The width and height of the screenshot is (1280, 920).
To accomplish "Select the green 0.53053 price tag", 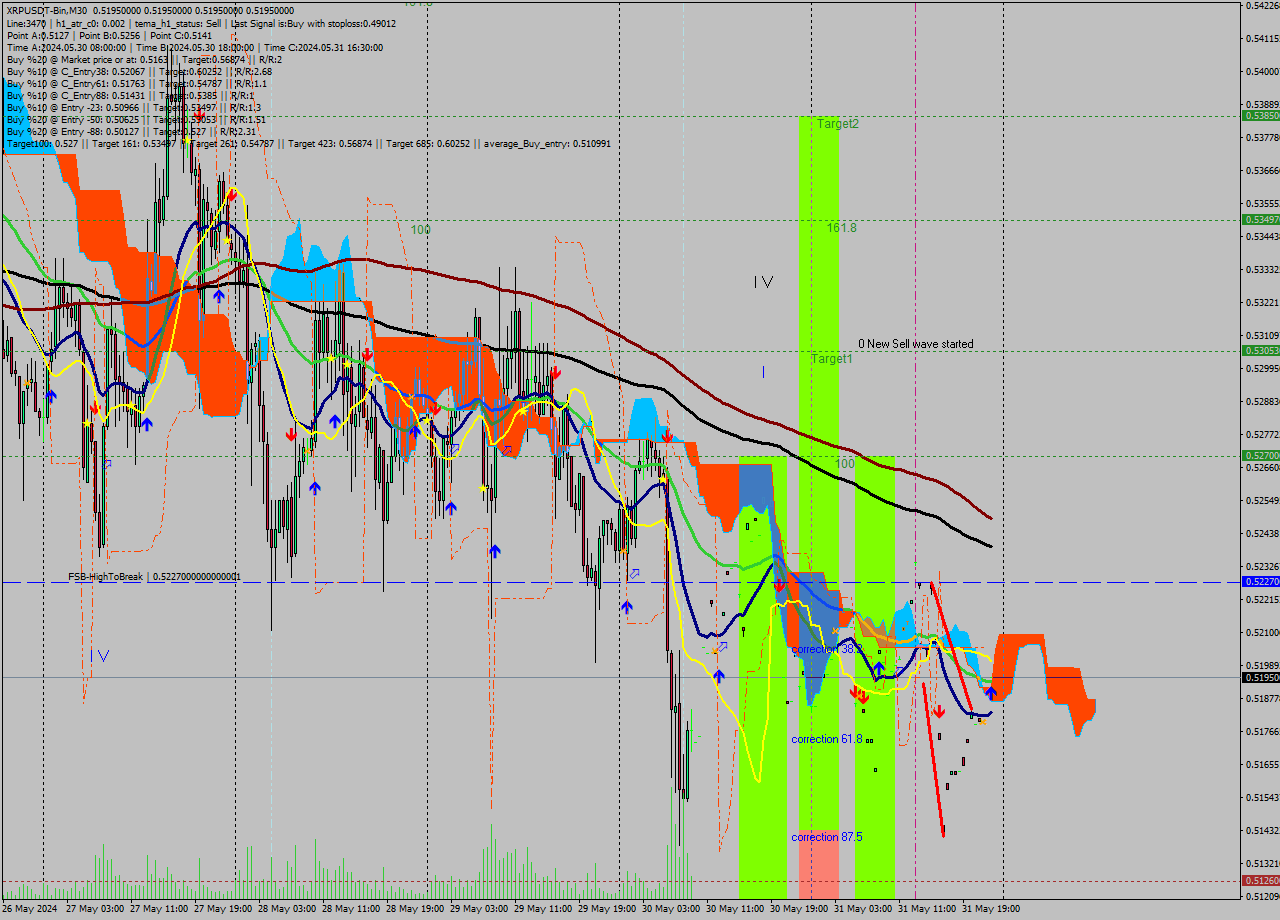I will (x=1260, y=350).
